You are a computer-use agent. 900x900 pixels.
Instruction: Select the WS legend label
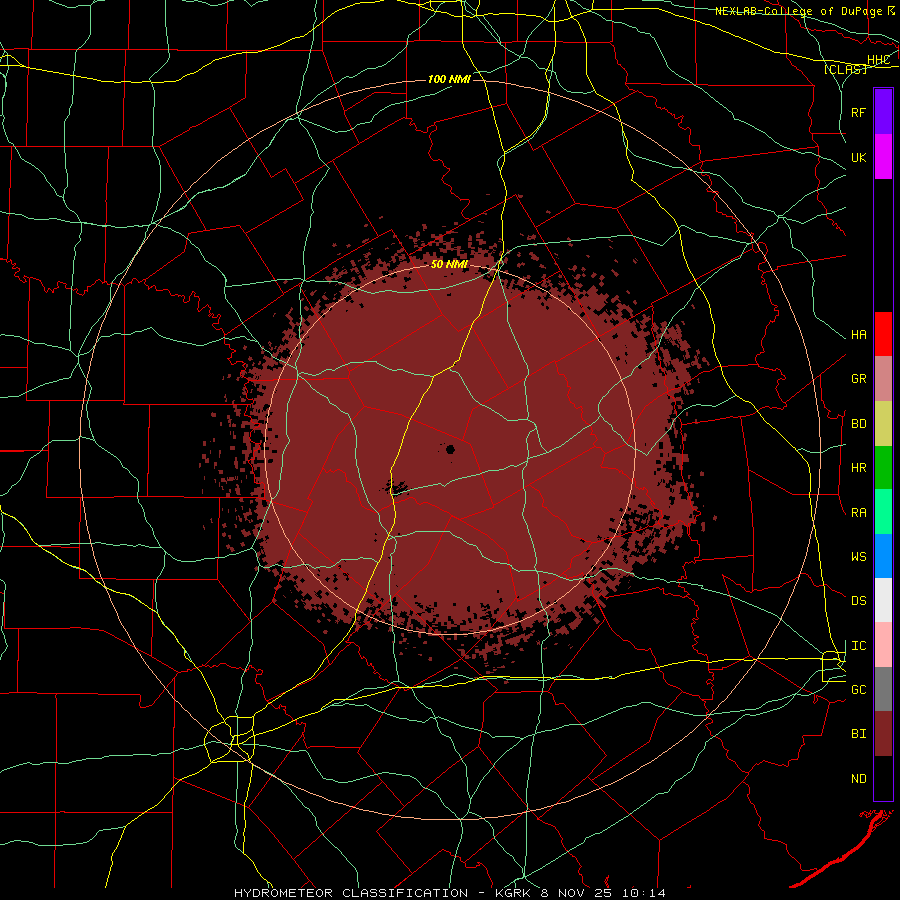pos(858,557)
